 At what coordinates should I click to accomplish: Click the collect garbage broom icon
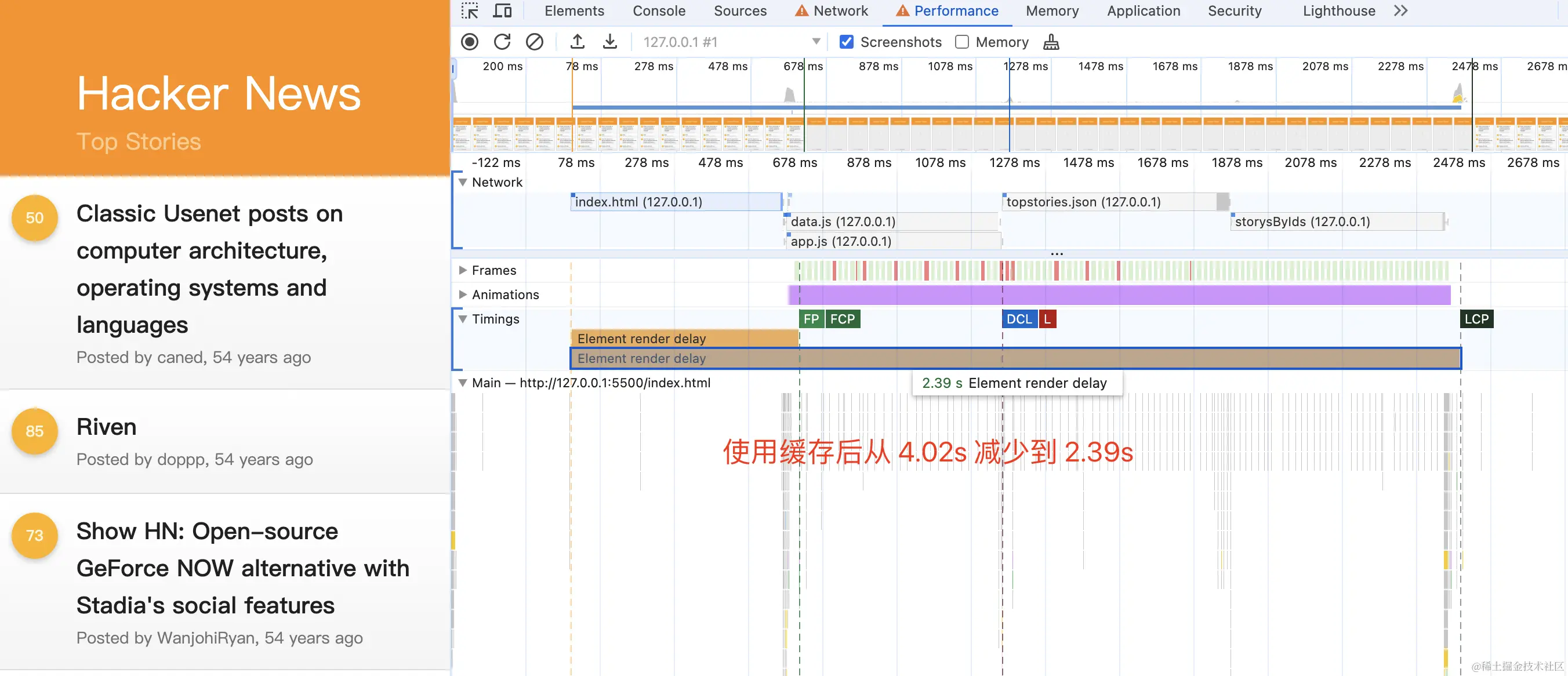1051,42
